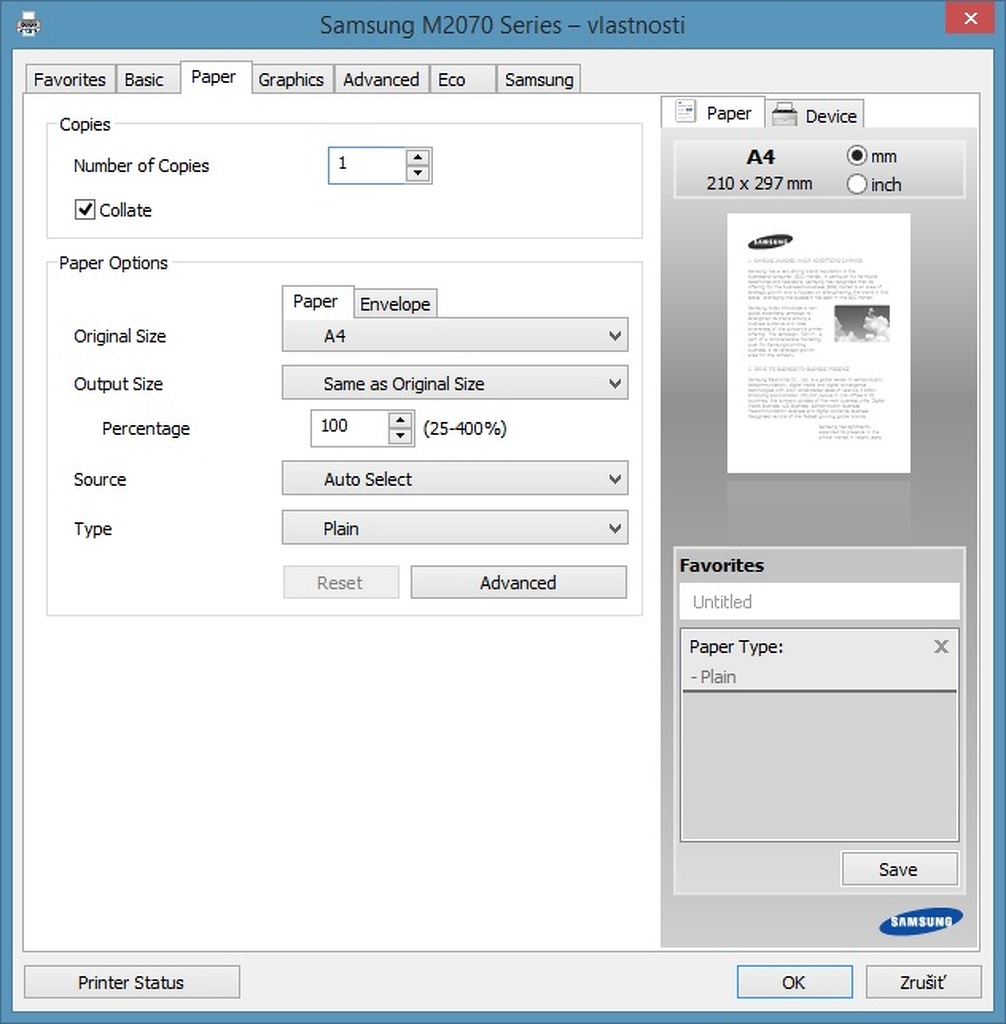Screen dimensions: 1006x1024
Task: Switch to the Advanced tab
Action: tap(381, 80)
